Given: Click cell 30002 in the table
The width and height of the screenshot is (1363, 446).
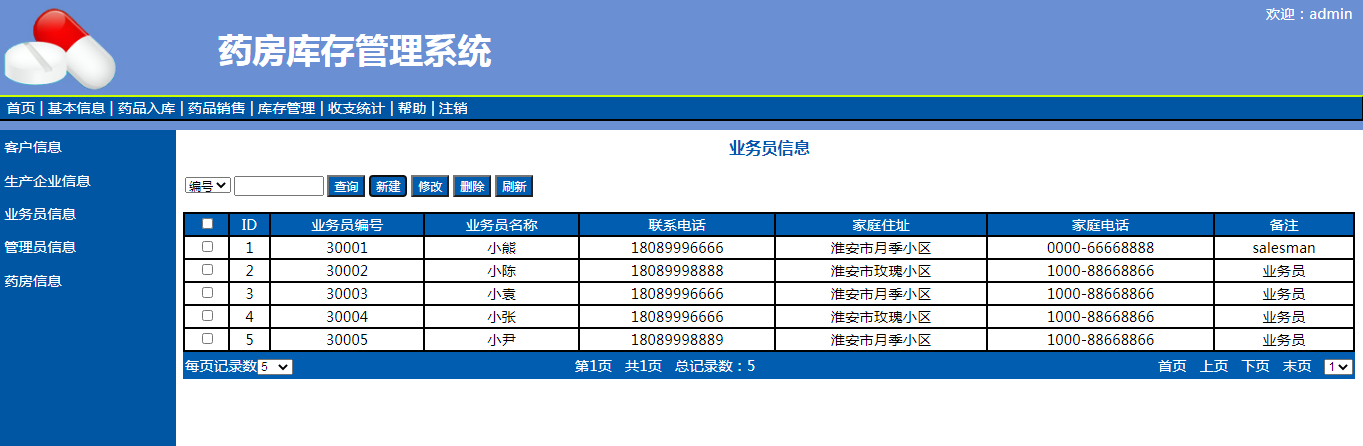Looking at the screenshot, I should tap(347, 270).
